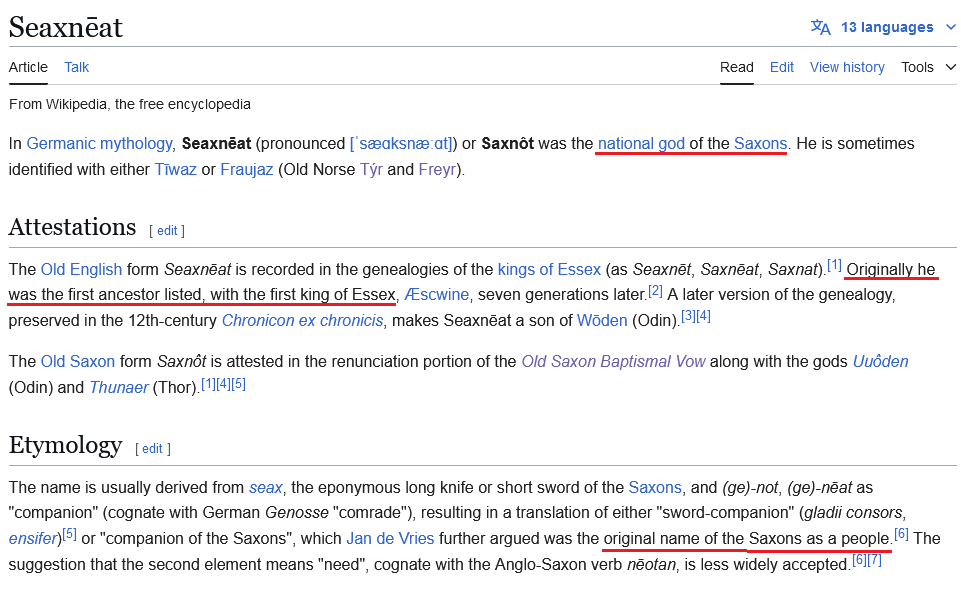The height and width of the screenshot is (601, 961).
Task: Click the Chronicon ex chronicis link
Action: [302, 320]
